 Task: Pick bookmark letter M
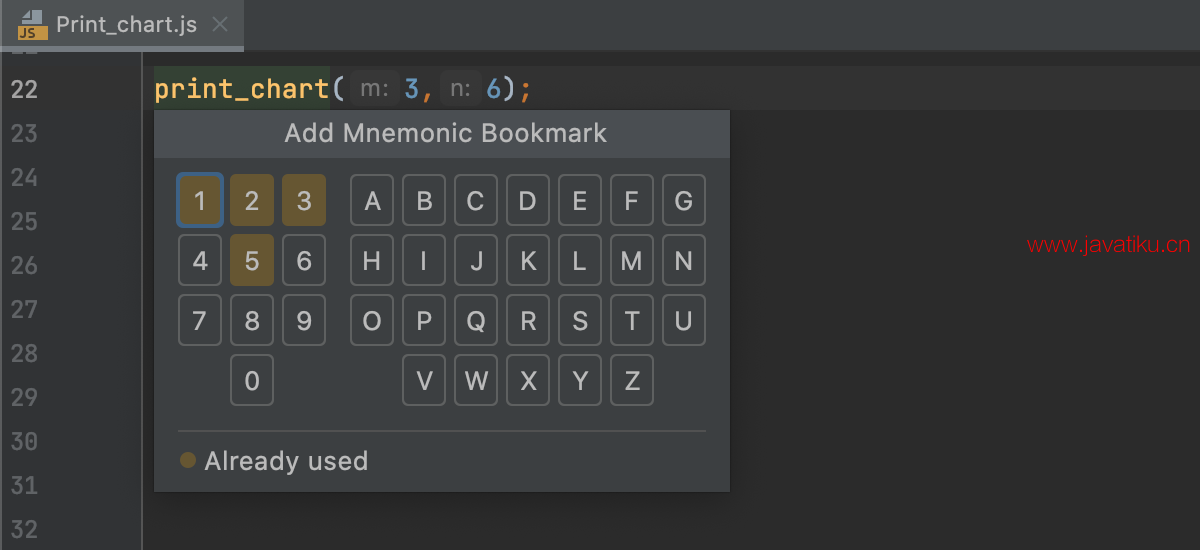click(632, 260)
